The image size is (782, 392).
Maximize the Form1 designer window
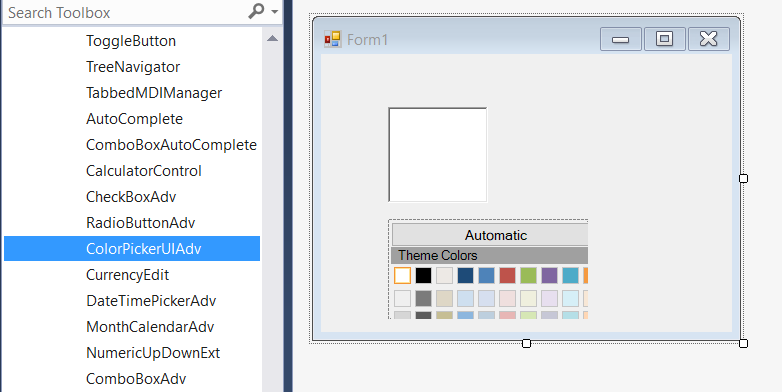664,39
